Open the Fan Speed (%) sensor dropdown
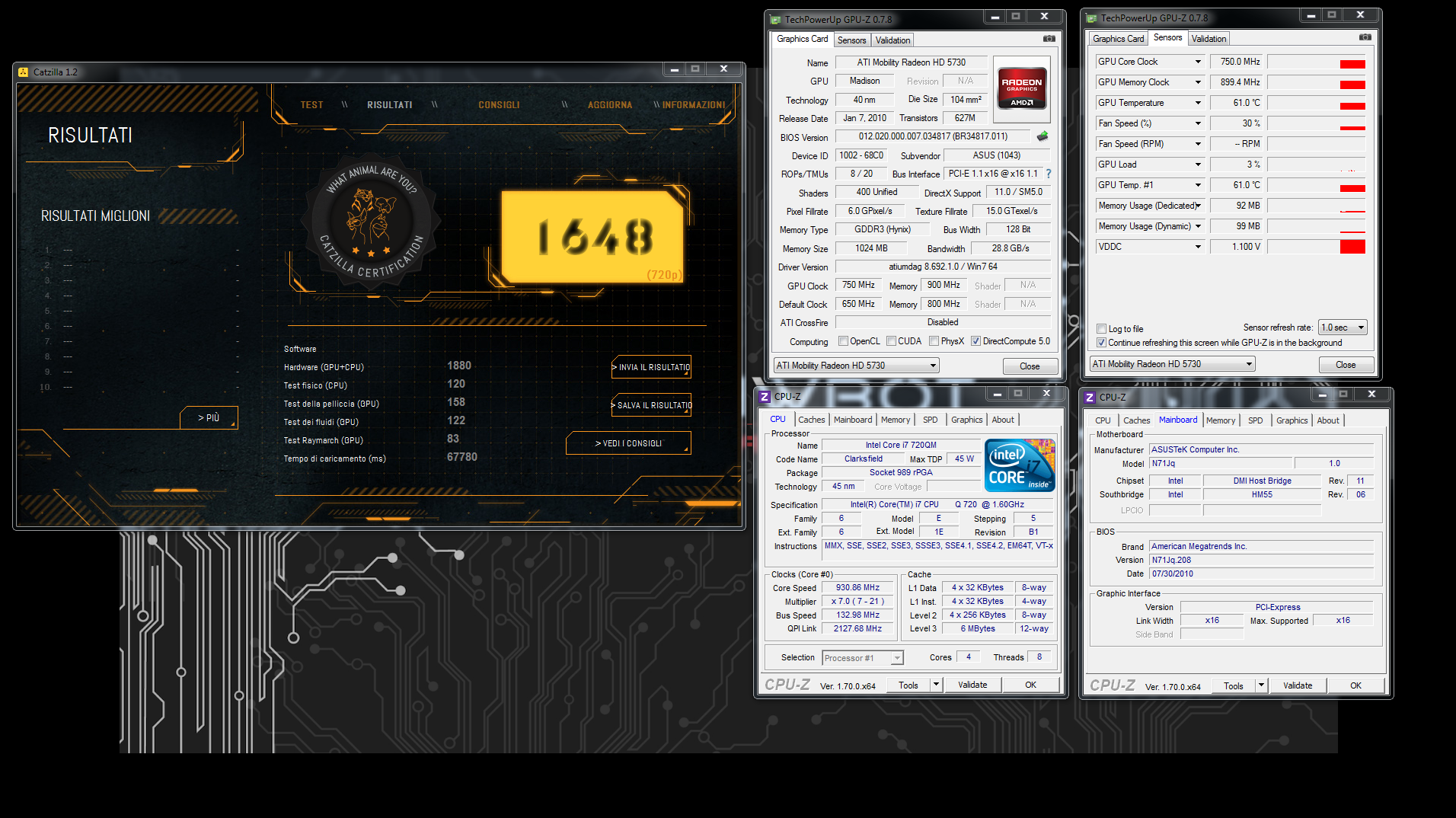The height and width of the screenshot is (818, 1456). (x=1198, y=123)
